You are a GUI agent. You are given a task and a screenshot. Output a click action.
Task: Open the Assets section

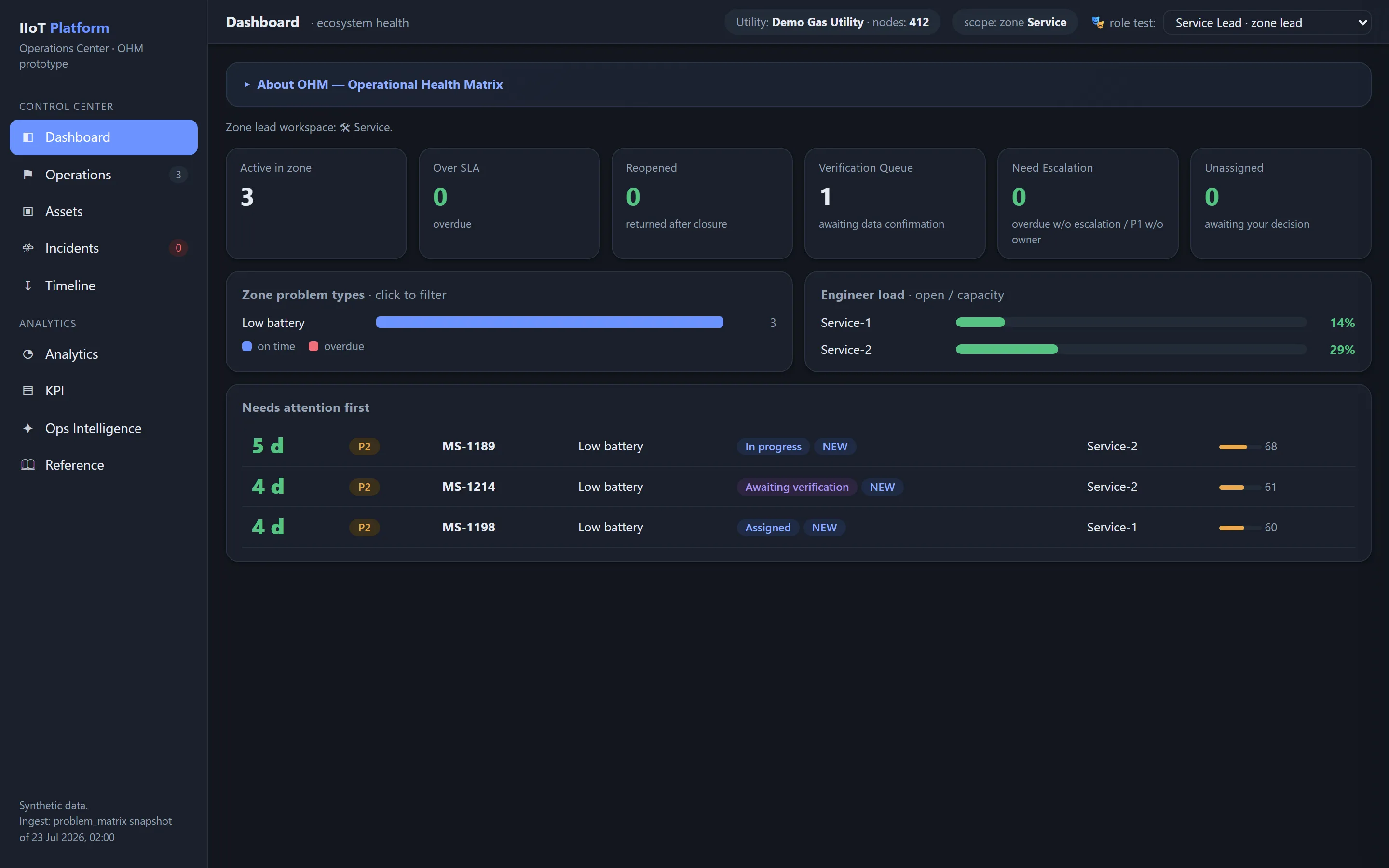(103, 211)
